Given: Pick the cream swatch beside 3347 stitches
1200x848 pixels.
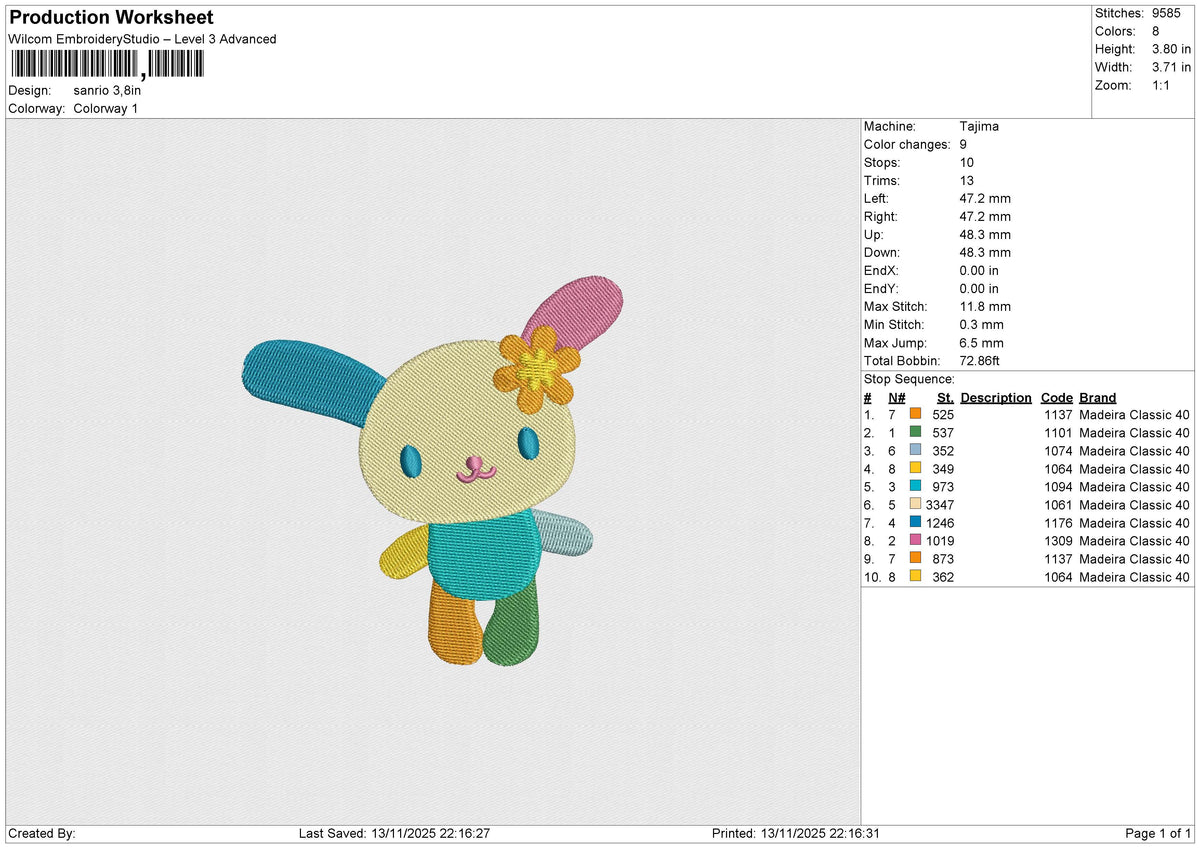Looking at the screenshot, I should [915, 504].
